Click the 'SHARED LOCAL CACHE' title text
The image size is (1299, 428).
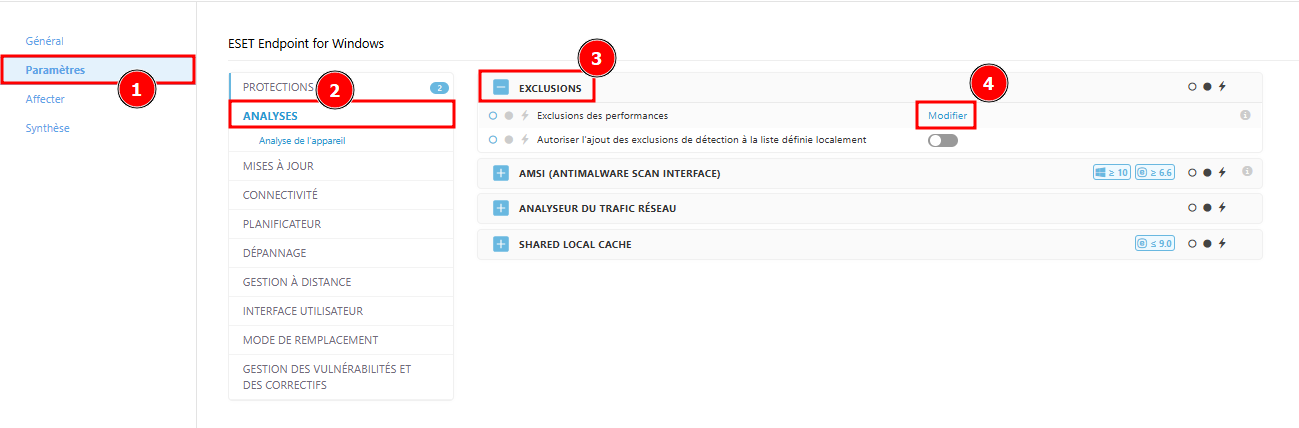click(575, 244)
